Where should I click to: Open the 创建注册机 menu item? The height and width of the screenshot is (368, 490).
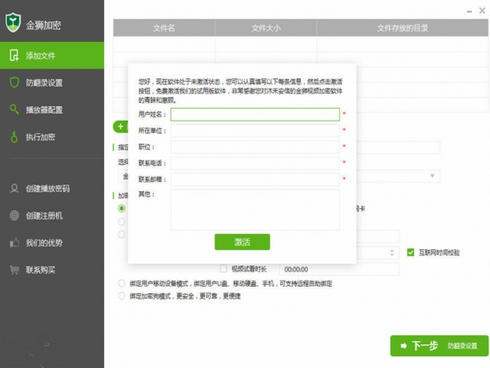click(52, 215)
